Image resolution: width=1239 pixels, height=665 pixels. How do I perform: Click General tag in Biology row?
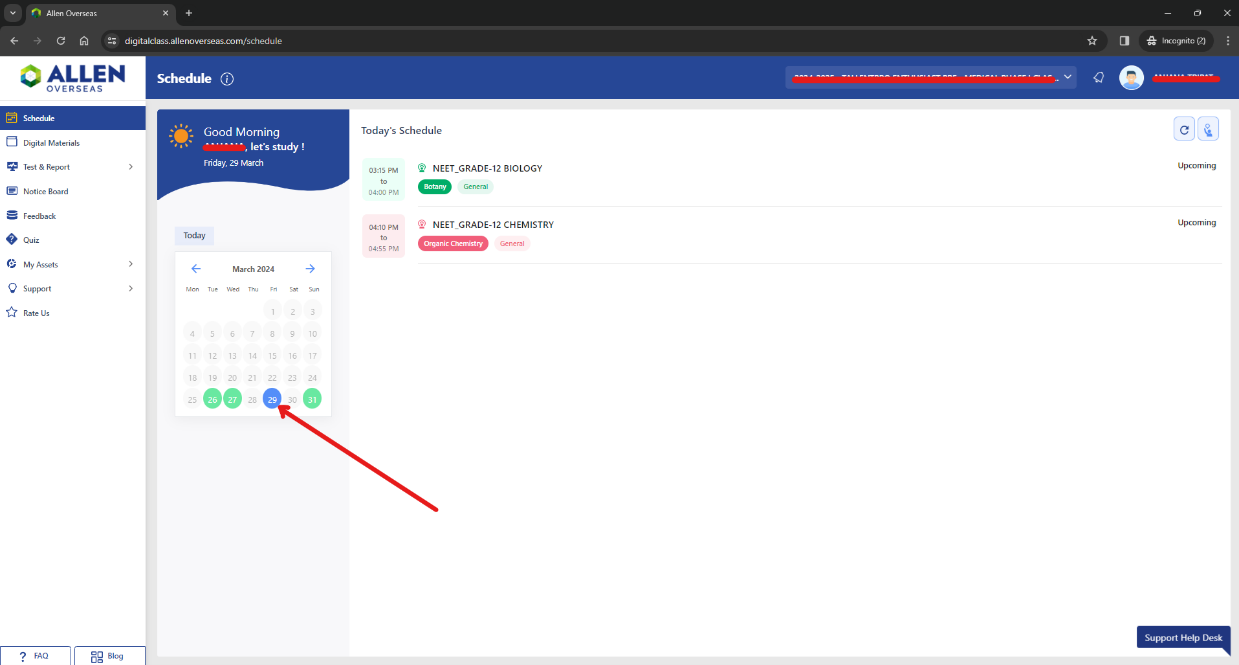pyautogui.click(x=476, y=187)
